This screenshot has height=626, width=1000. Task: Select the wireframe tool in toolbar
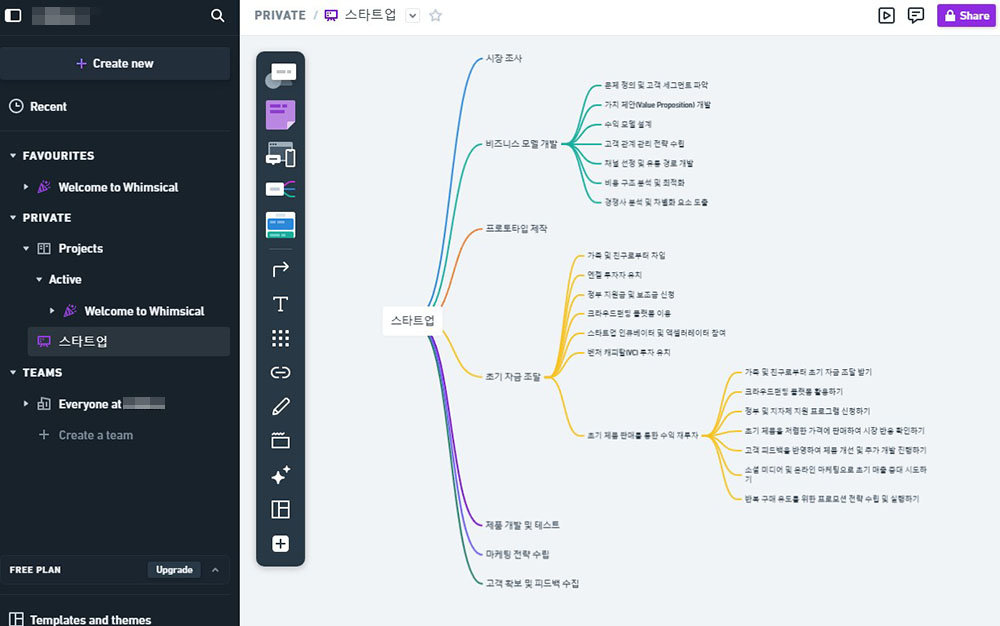pyautogui.click(x=280, y=155)
